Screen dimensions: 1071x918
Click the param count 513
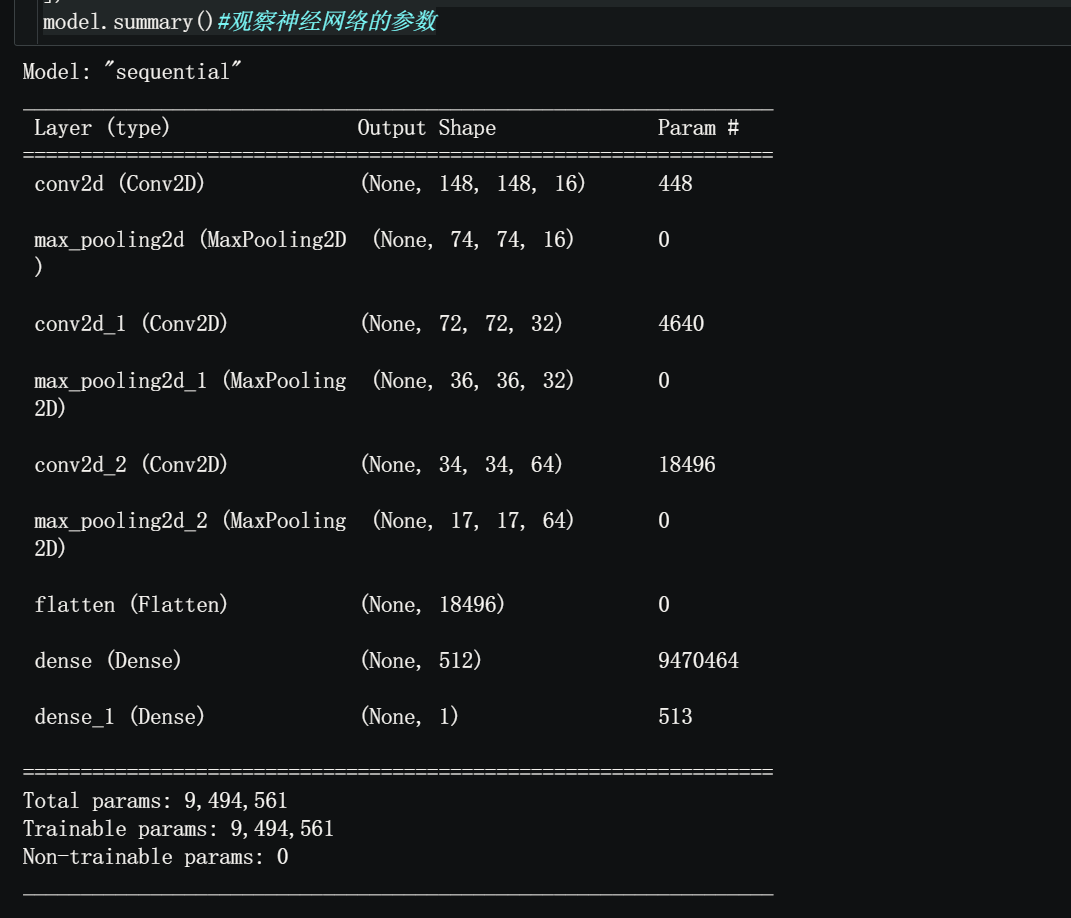point(676,717)
